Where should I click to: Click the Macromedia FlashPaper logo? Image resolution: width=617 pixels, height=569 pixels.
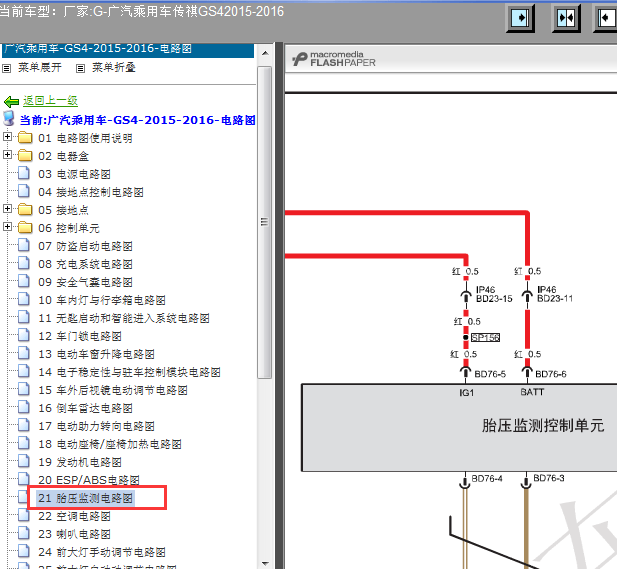pos(334,59)
